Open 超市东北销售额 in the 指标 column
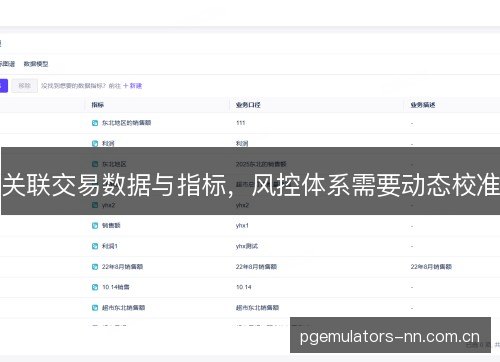The image size is (500, 362). pyautogui.click(x=123, y=308)
